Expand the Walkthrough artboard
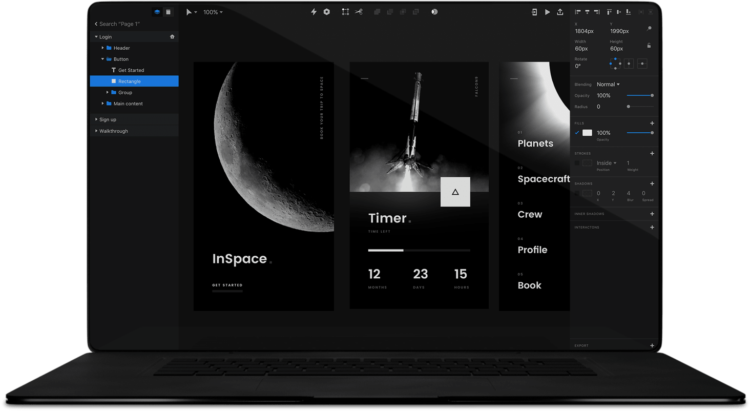The width and height of the screenshot is (750, 411). pyautogui.click(x=96, y=131)
